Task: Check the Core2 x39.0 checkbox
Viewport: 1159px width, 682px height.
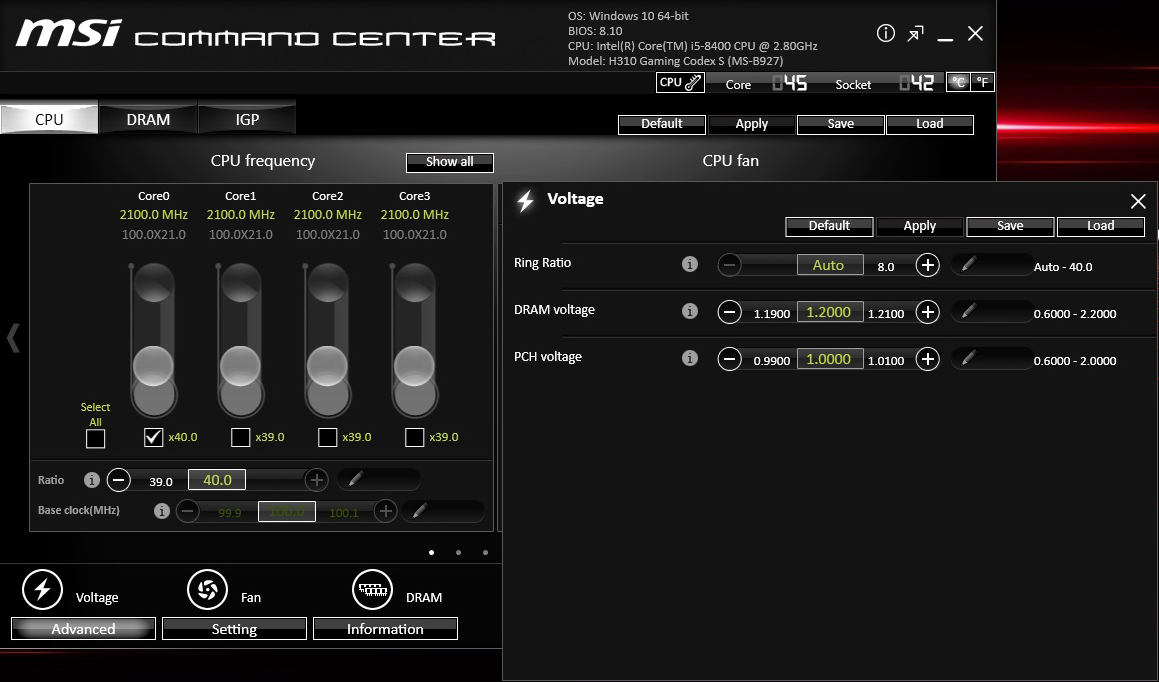Action: pos(327,437)
